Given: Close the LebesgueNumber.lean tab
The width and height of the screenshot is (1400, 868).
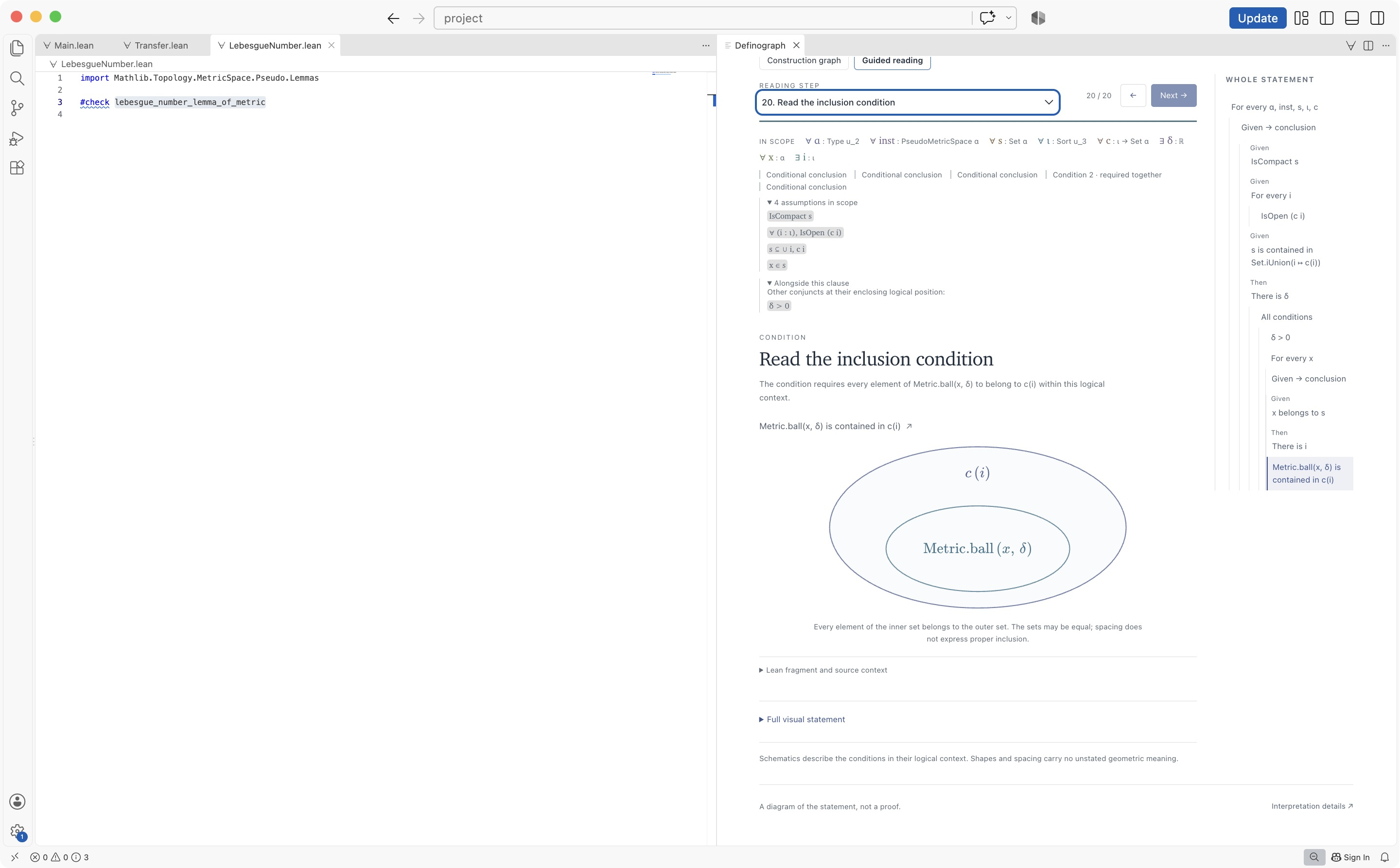Looking at the screenshot, I should [332, 45].
